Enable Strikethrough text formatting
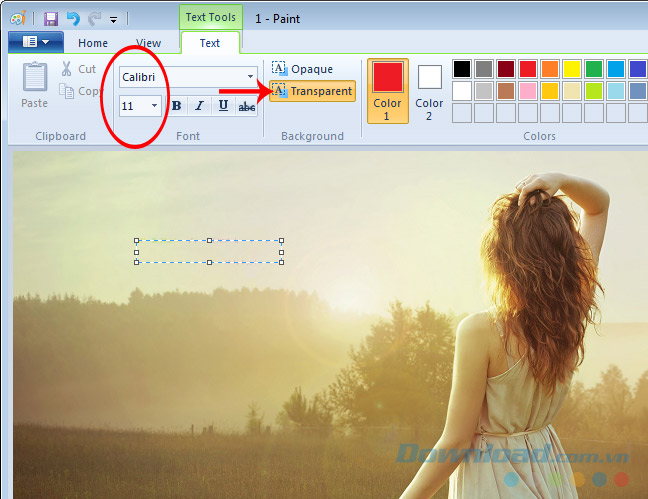Image resolution: width=648 pixels, height=499 pixels. tap(246, 106)
